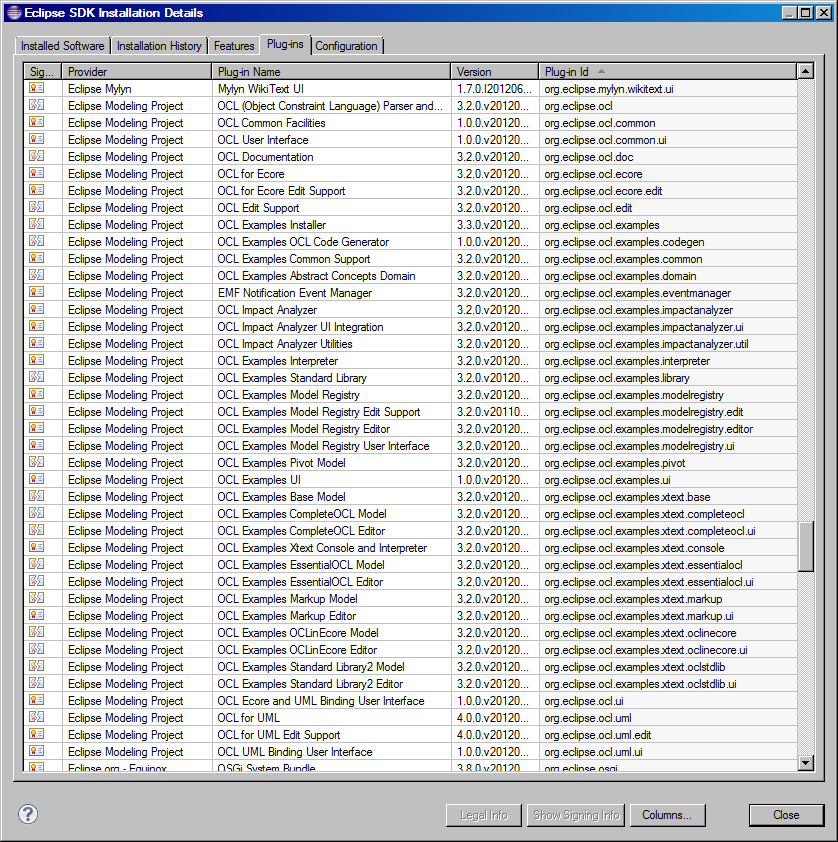Switch to the Installation History tab
The image size is (838, 842).
coord(159,46)
